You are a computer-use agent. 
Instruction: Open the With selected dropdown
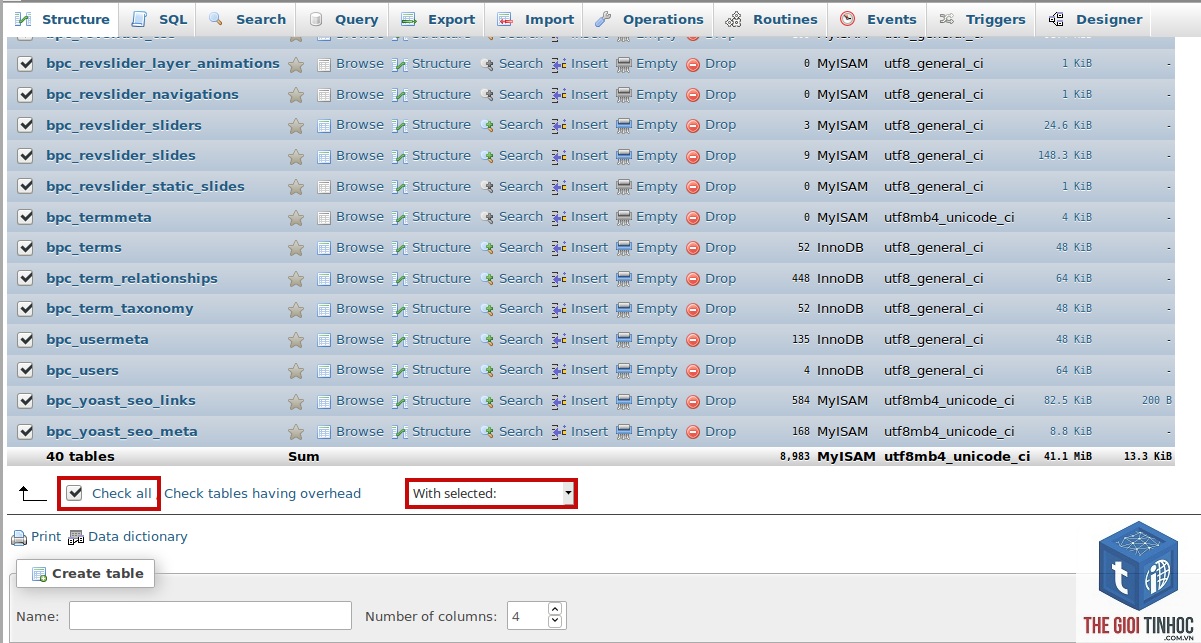(x=491, y=493)
